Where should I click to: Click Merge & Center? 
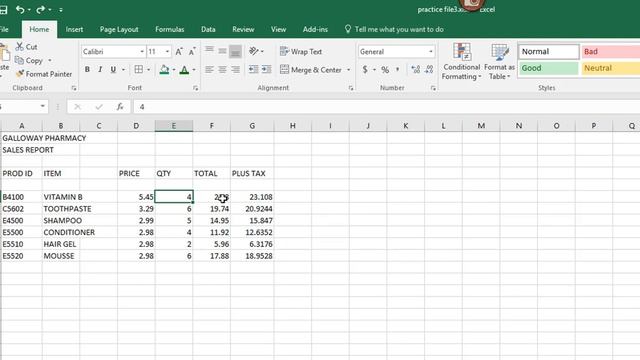(x=311, y=70)
